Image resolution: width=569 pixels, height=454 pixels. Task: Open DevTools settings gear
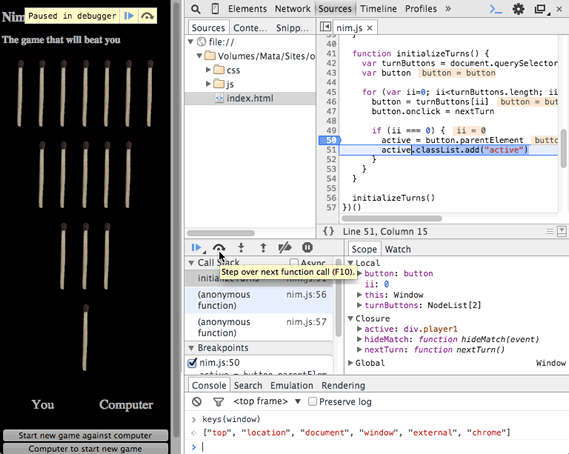(518, 9)
